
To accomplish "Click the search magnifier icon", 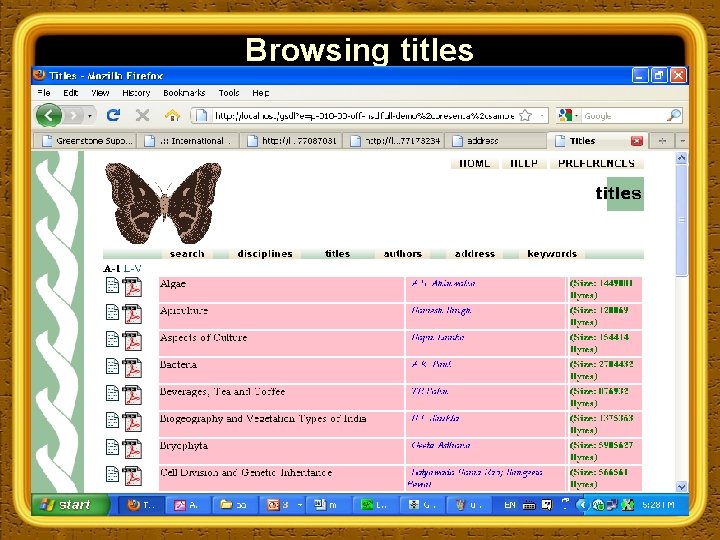I will [x=674, y=115].
